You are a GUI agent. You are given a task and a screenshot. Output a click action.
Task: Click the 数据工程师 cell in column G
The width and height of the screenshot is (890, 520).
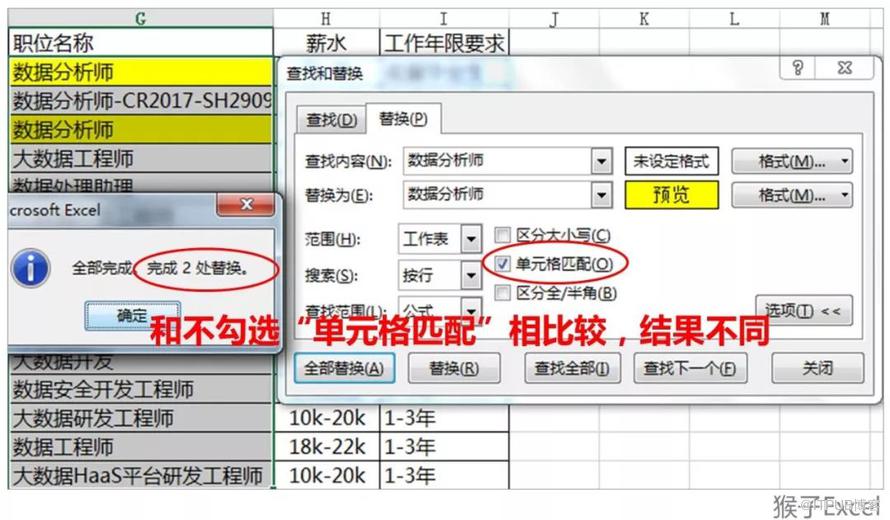pyautogui.click(x=141, y=447)
